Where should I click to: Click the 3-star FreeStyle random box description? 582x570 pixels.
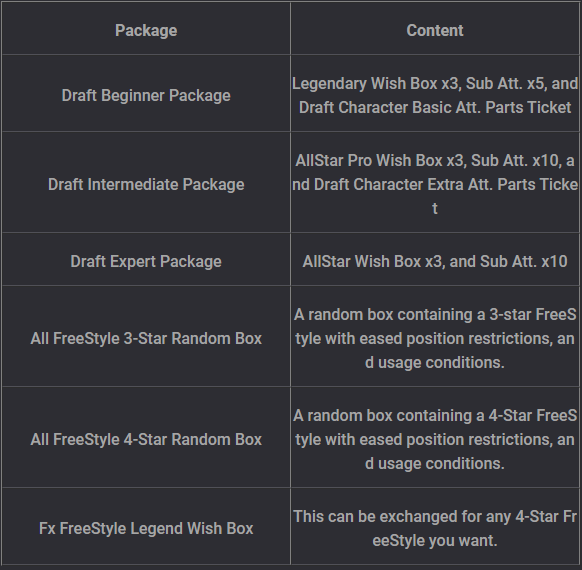tap(435, 338)
